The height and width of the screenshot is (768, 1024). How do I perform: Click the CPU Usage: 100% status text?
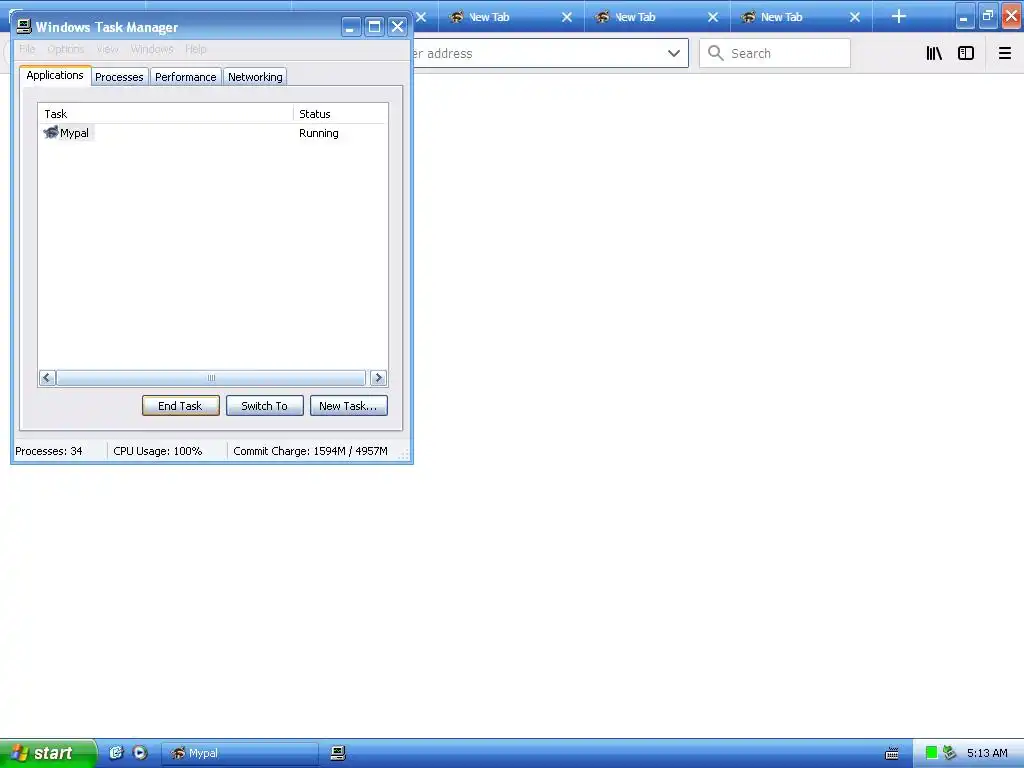pos(157,451)
